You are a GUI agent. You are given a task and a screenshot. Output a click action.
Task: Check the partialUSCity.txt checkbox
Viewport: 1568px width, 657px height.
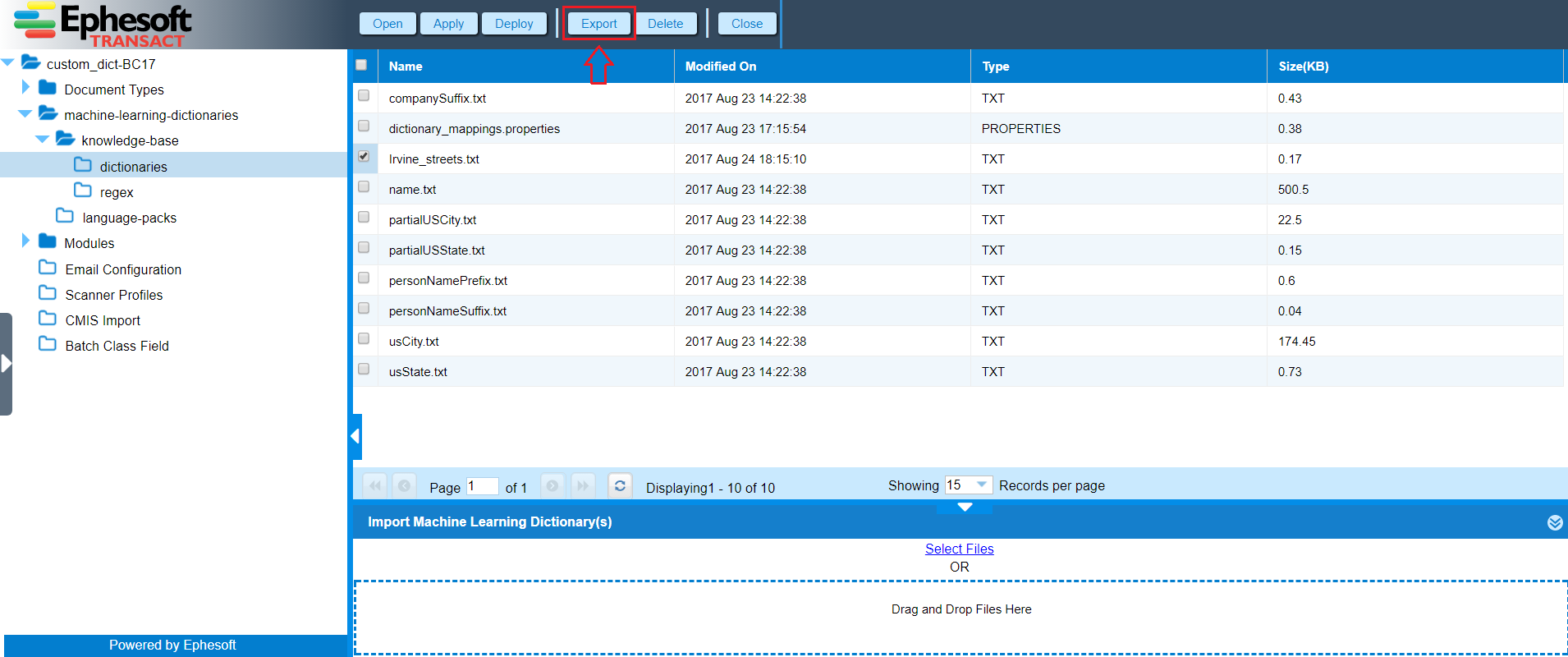coord(364,217)
